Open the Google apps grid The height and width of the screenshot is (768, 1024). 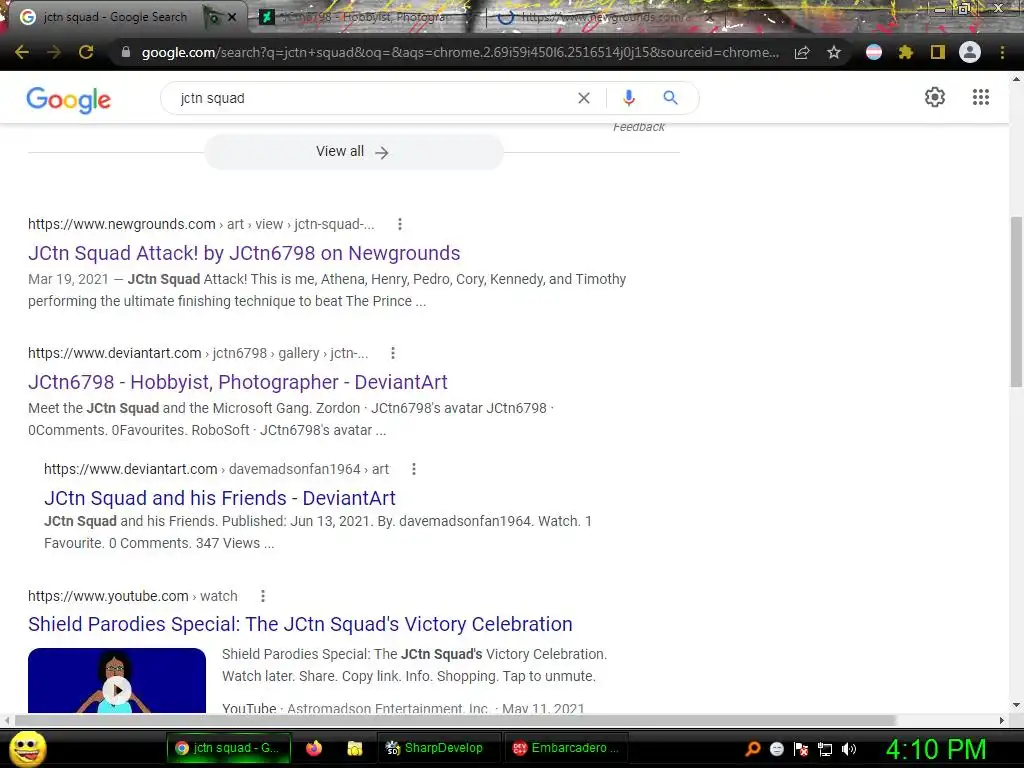(x=981, y=97)
